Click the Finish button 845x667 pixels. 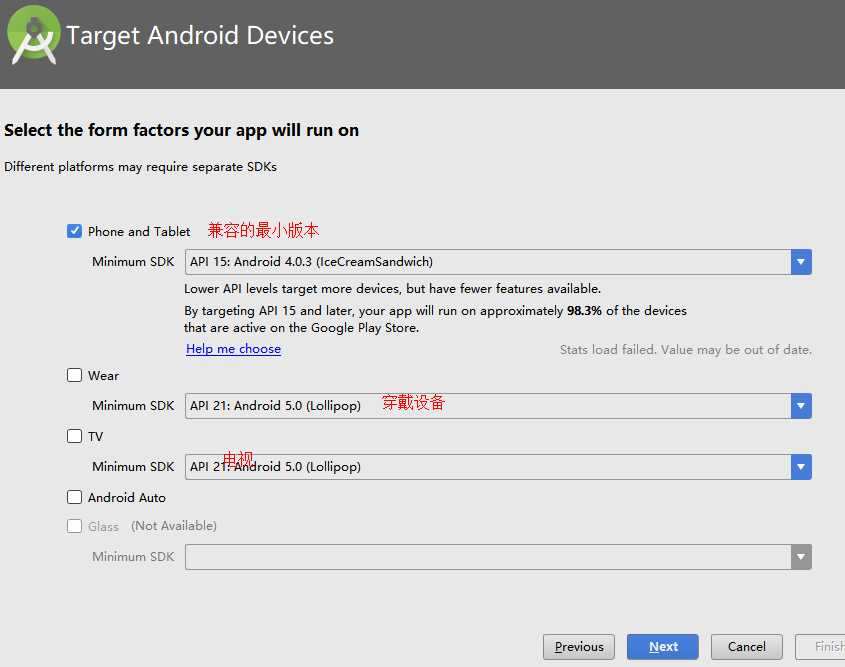pos(820,647)
